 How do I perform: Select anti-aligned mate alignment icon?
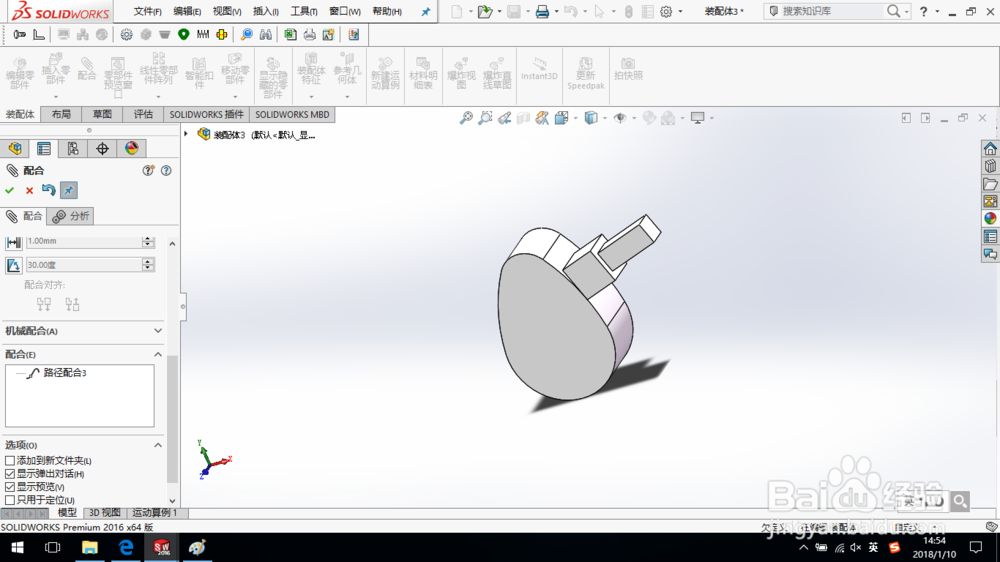coord(72,304)
